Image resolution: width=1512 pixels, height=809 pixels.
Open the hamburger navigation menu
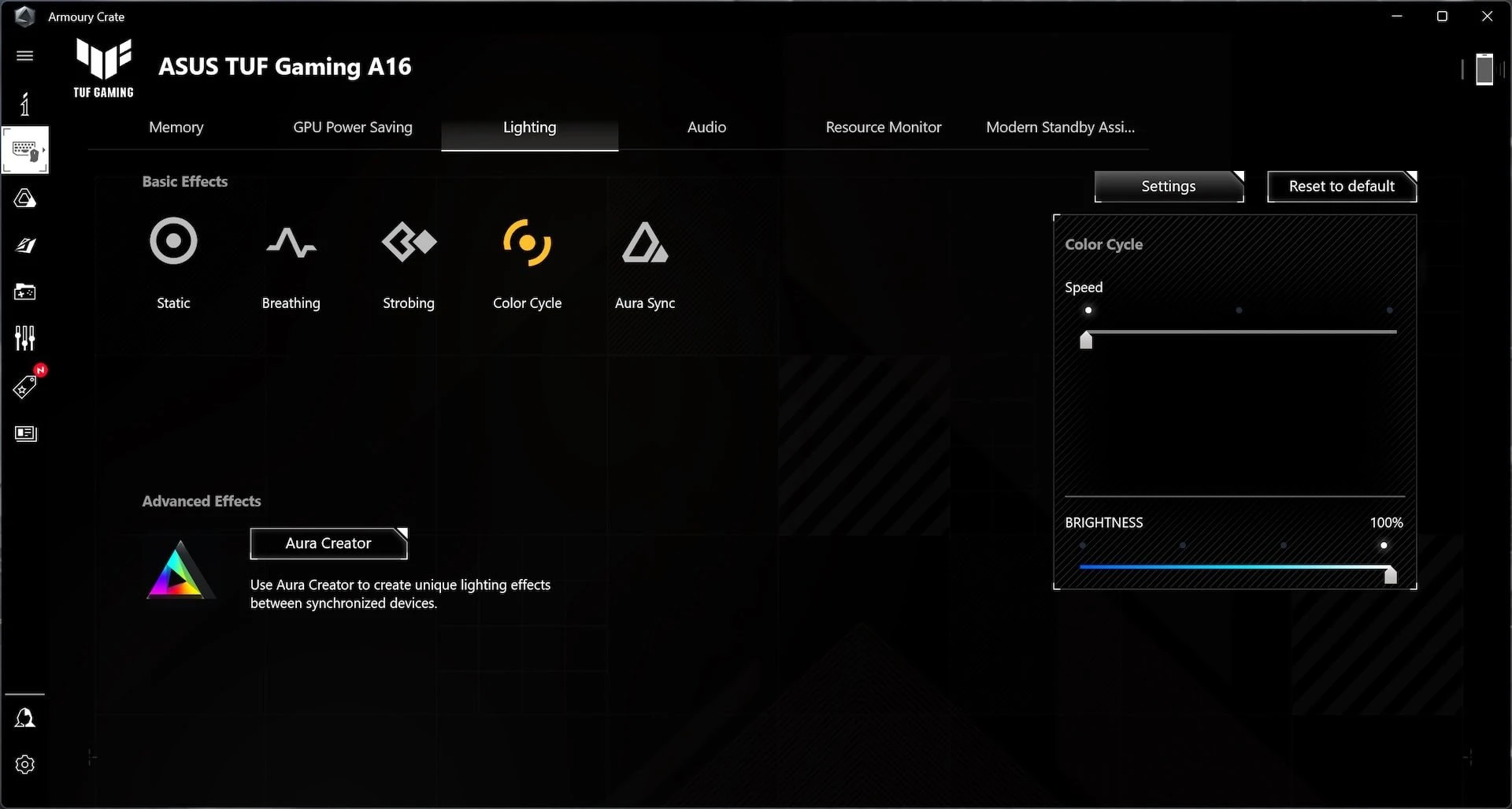(x=24, y=55)
